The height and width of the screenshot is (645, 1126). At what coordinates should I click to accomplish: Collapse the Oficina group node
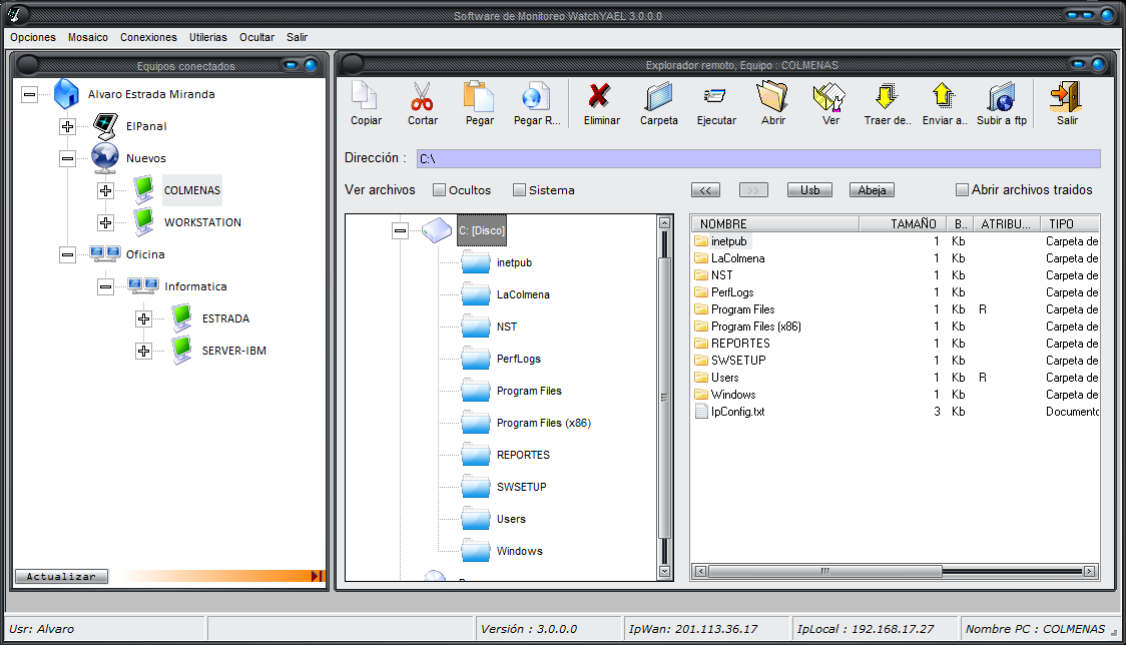67,254
